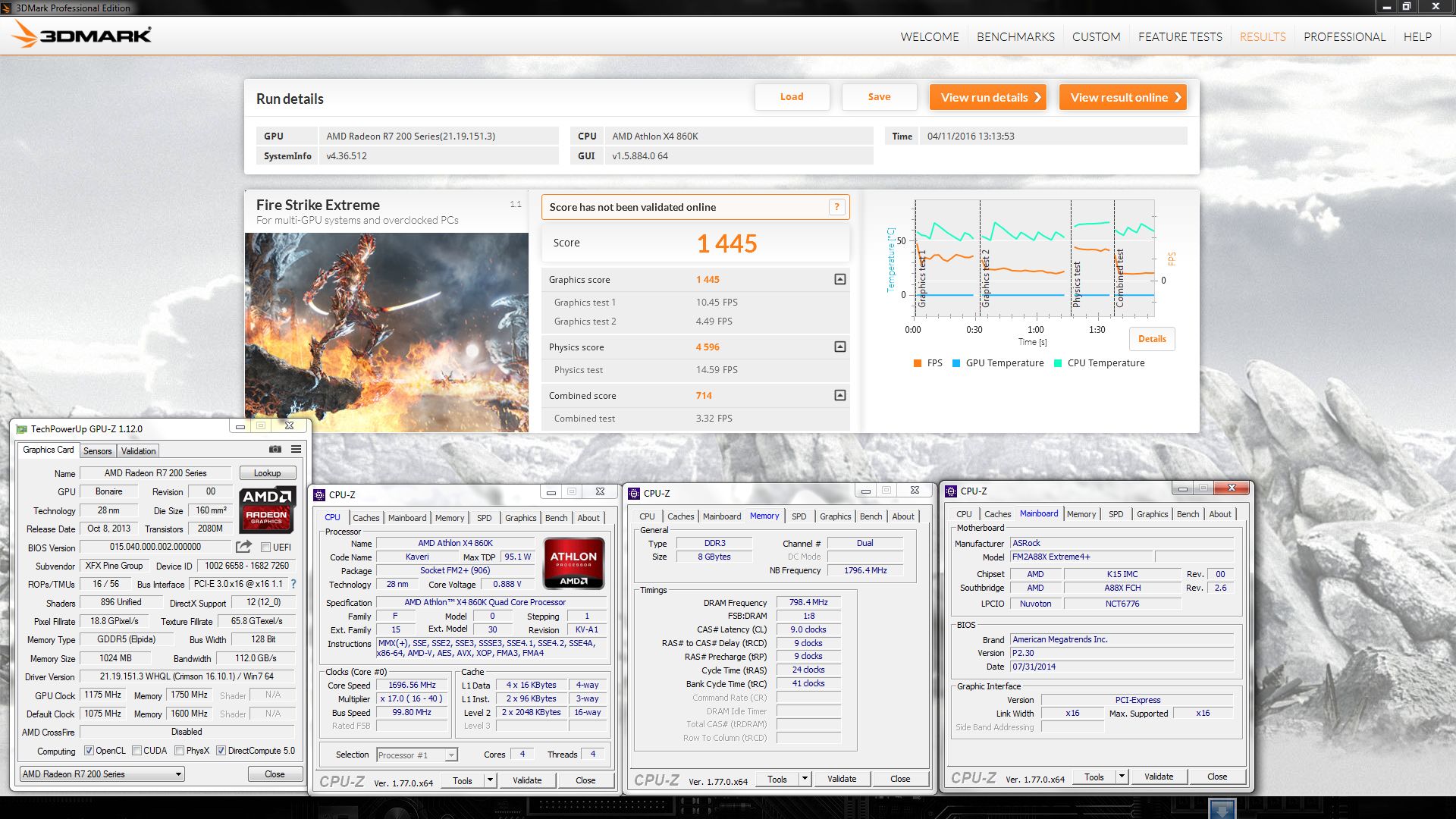
Task: Click the Tools button in CPU-Z CPU window
Action: pyautogui.click(x=463, y=780)
